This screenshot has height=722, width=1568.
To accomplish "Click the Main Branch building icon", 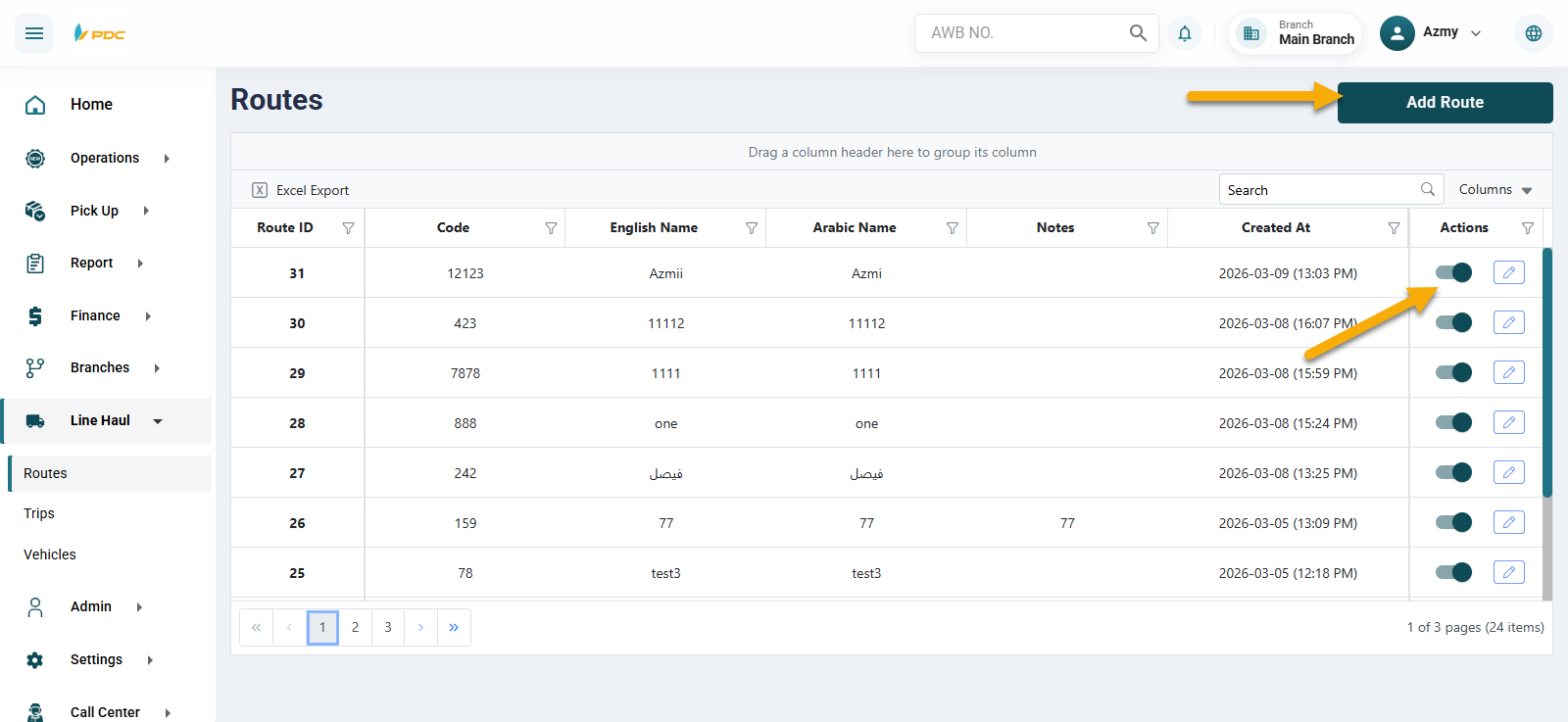I will tap(1251, 33).
